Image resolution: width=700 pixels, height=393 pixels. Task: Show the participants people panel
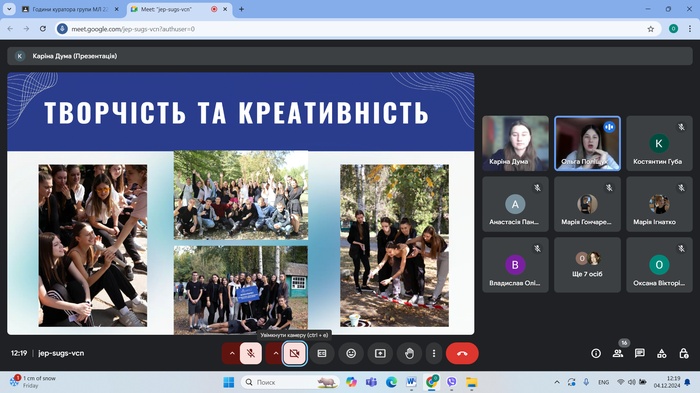pos(618,353)
